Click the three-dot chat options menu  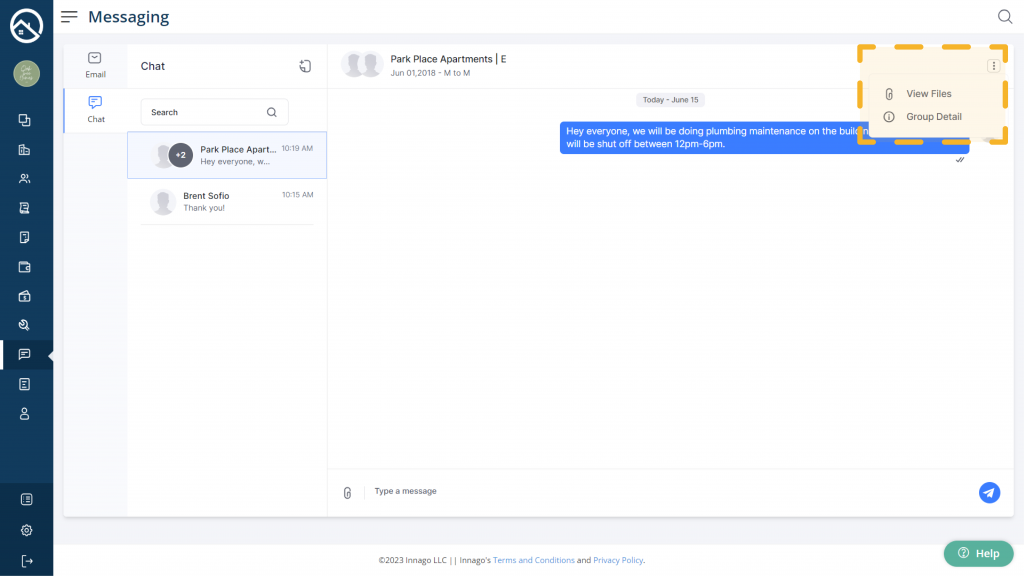pyautogui.click(x=993, y=66)
